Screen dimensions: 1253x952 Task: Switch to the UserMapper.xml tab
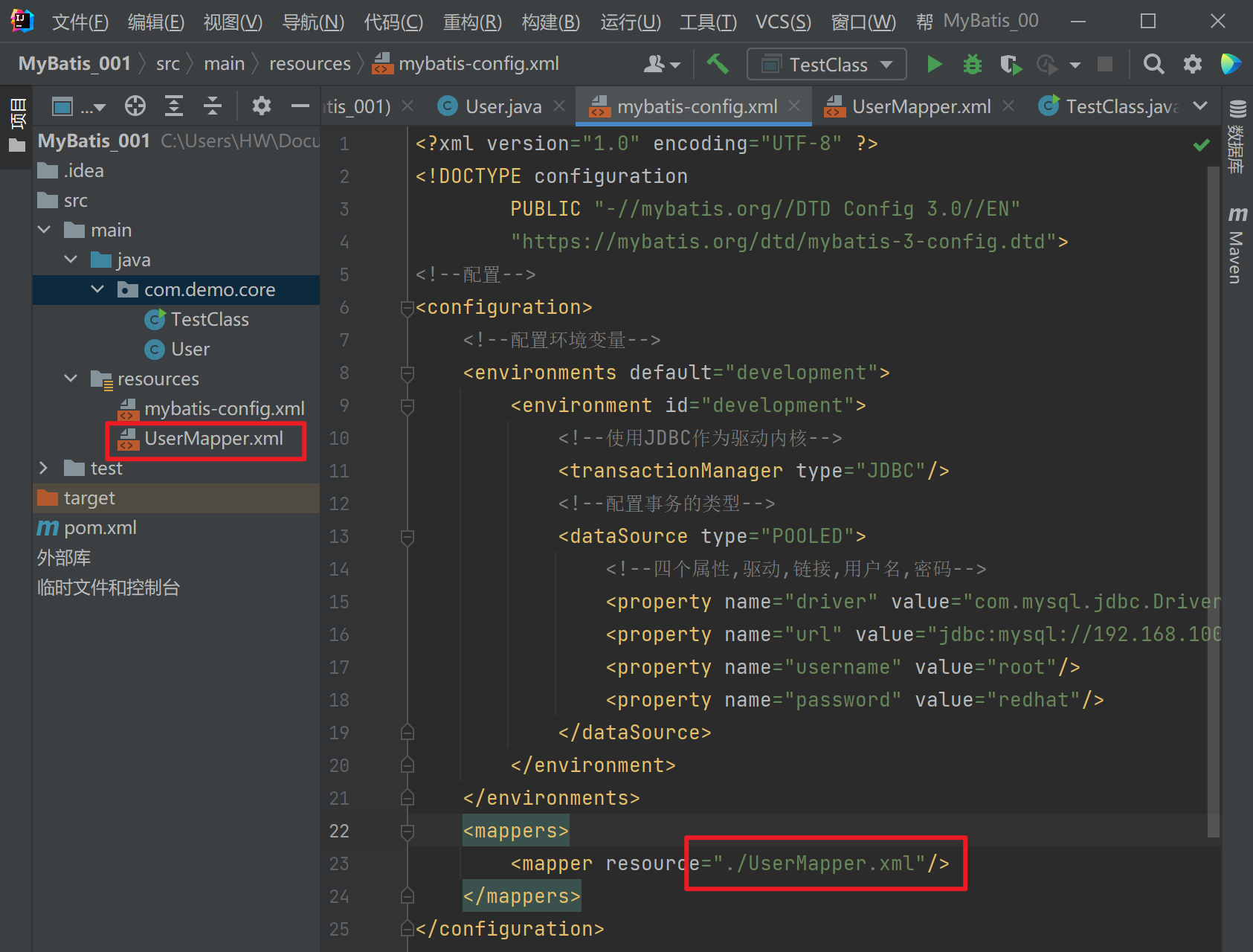921,106
